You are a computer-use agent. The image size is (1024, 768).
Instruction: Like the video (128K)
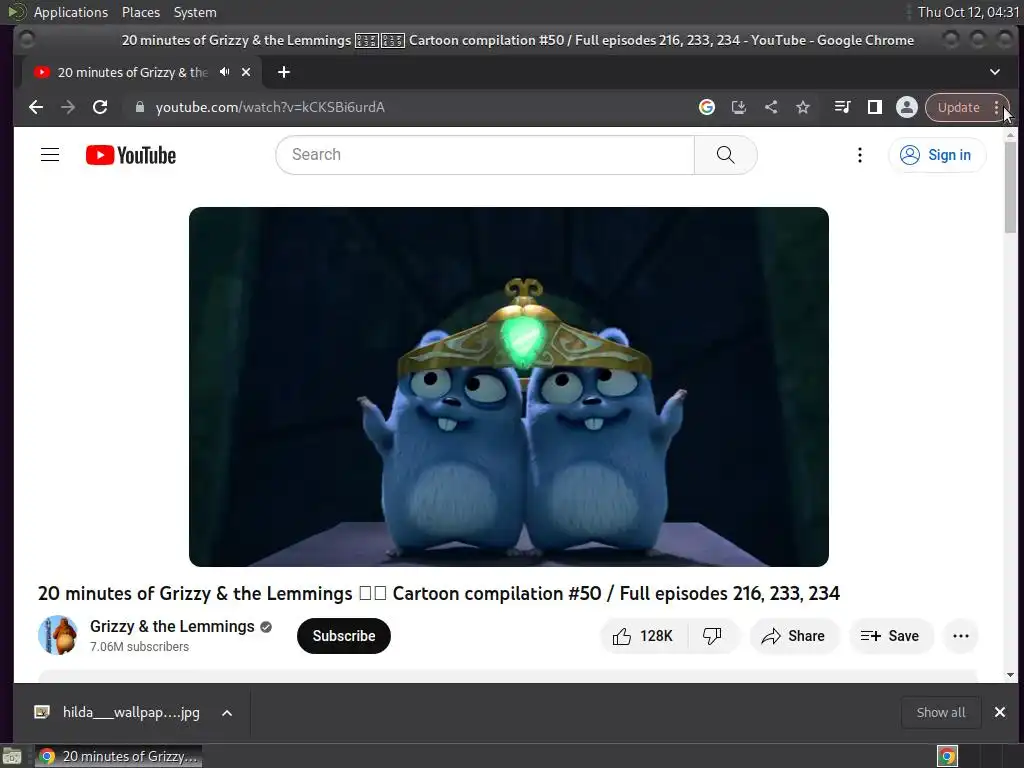pyautogui.click(x=643, y=635)
